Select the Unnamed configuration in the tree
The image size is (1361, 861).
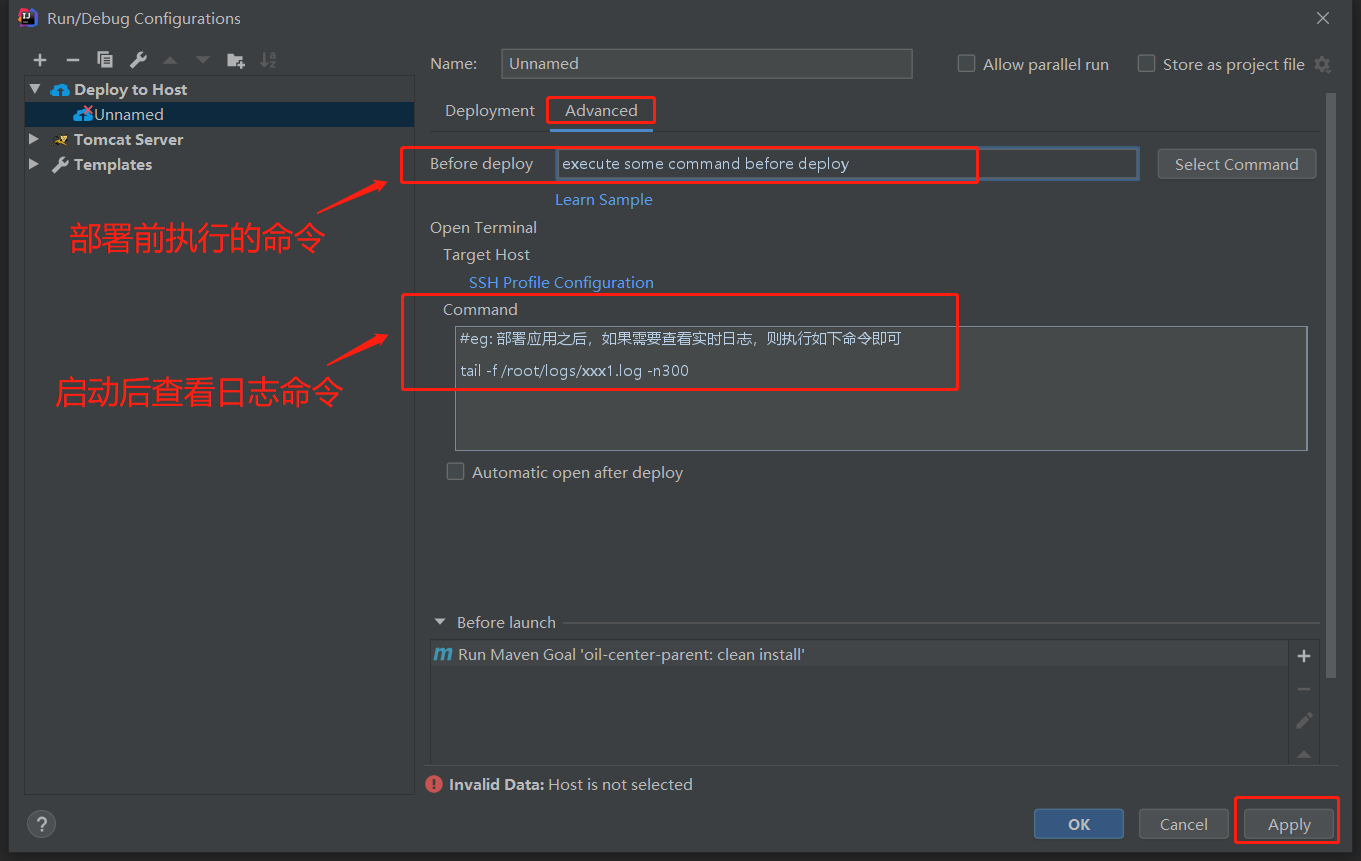220,115
